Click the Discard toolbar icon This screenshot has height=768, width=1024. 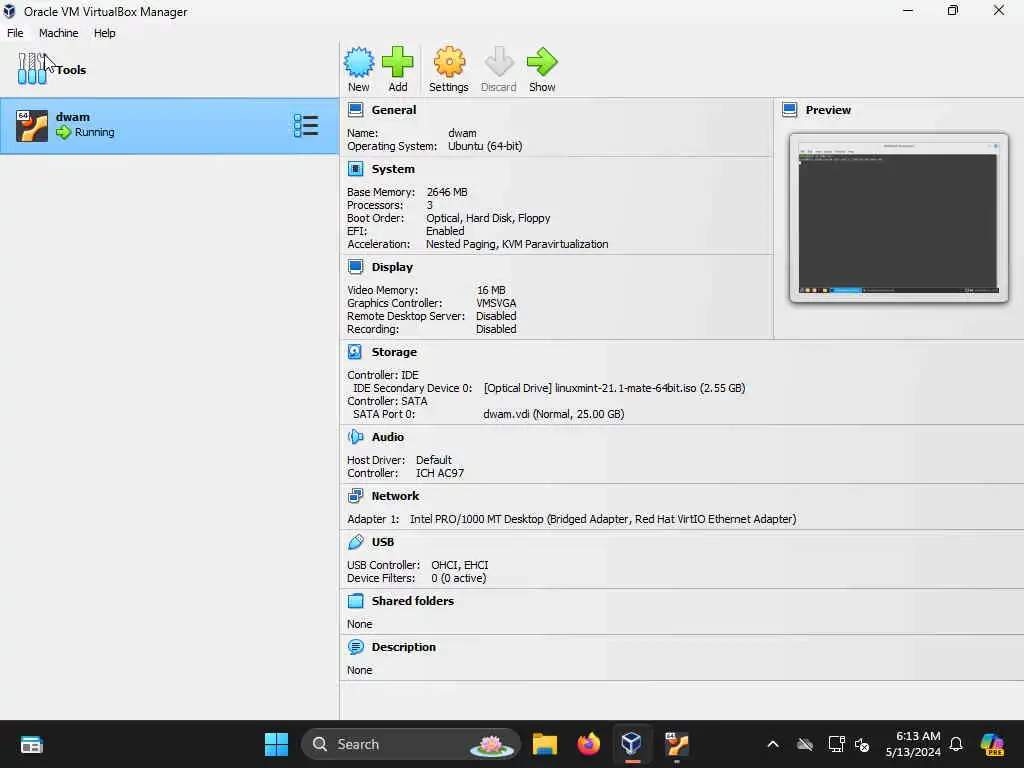[499, 63]
